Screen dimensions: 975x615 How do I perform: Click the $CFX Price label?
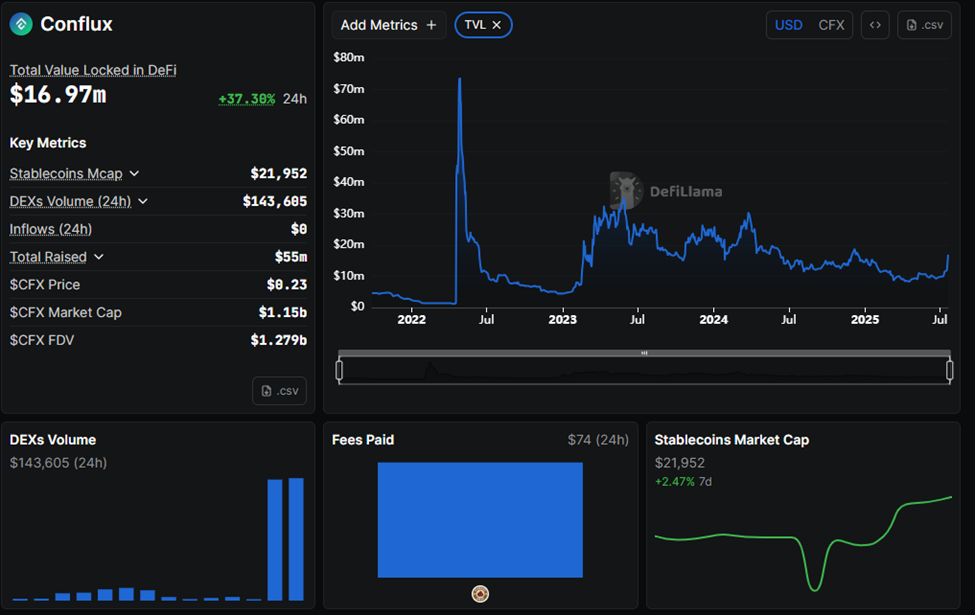[x=45, y=285]
